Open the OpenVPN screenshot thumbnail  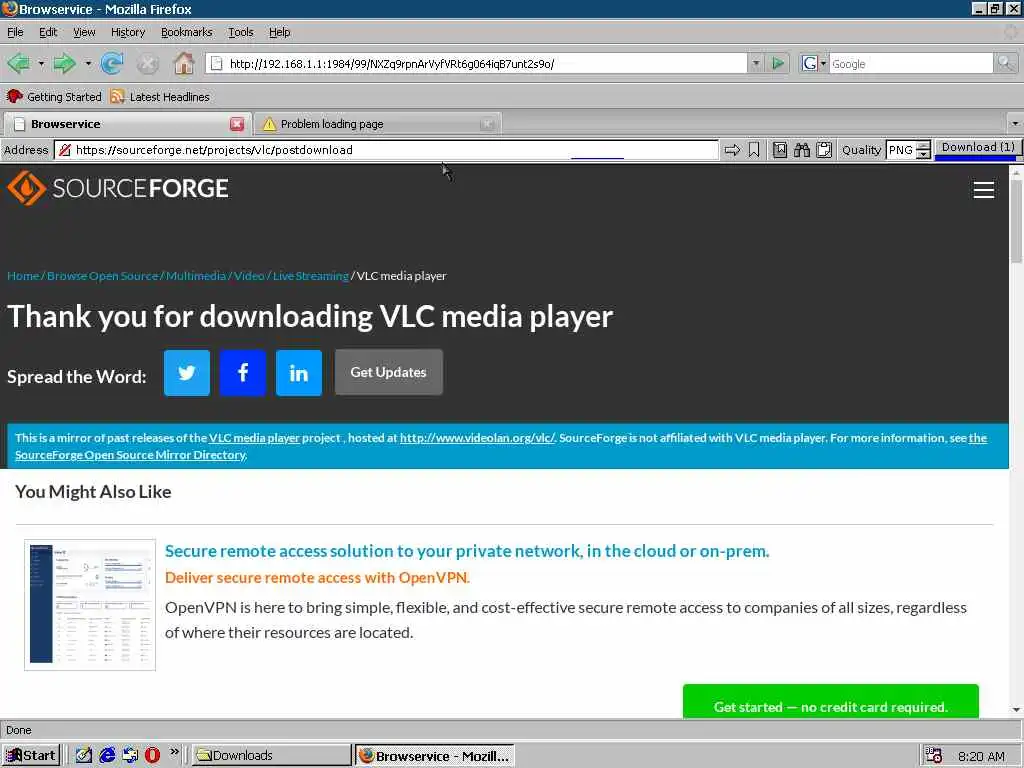coord(90,605)
